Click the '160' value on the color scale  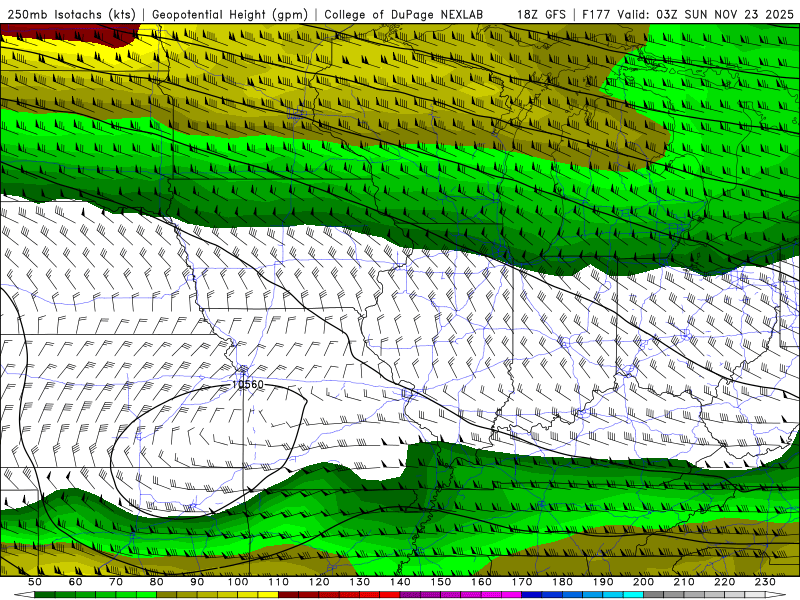click(481, 582)
